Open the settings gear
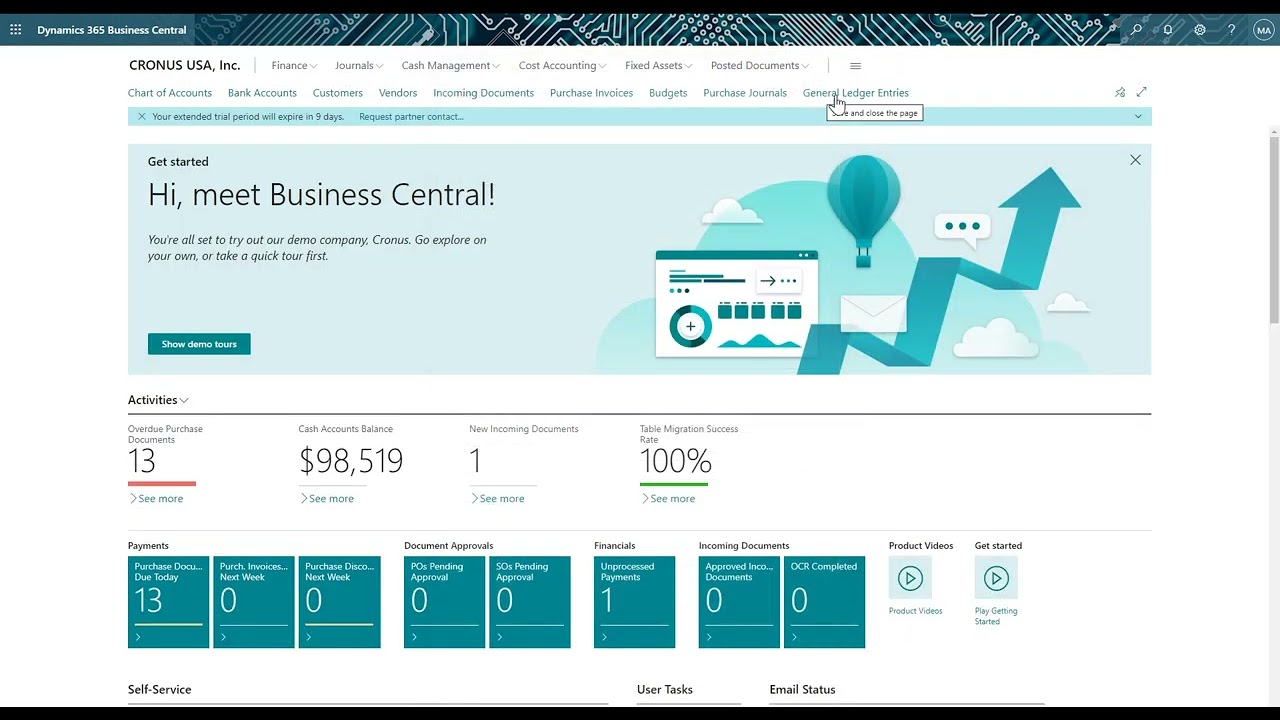This screenshot has width=1280, height=720. point(1200,30)
